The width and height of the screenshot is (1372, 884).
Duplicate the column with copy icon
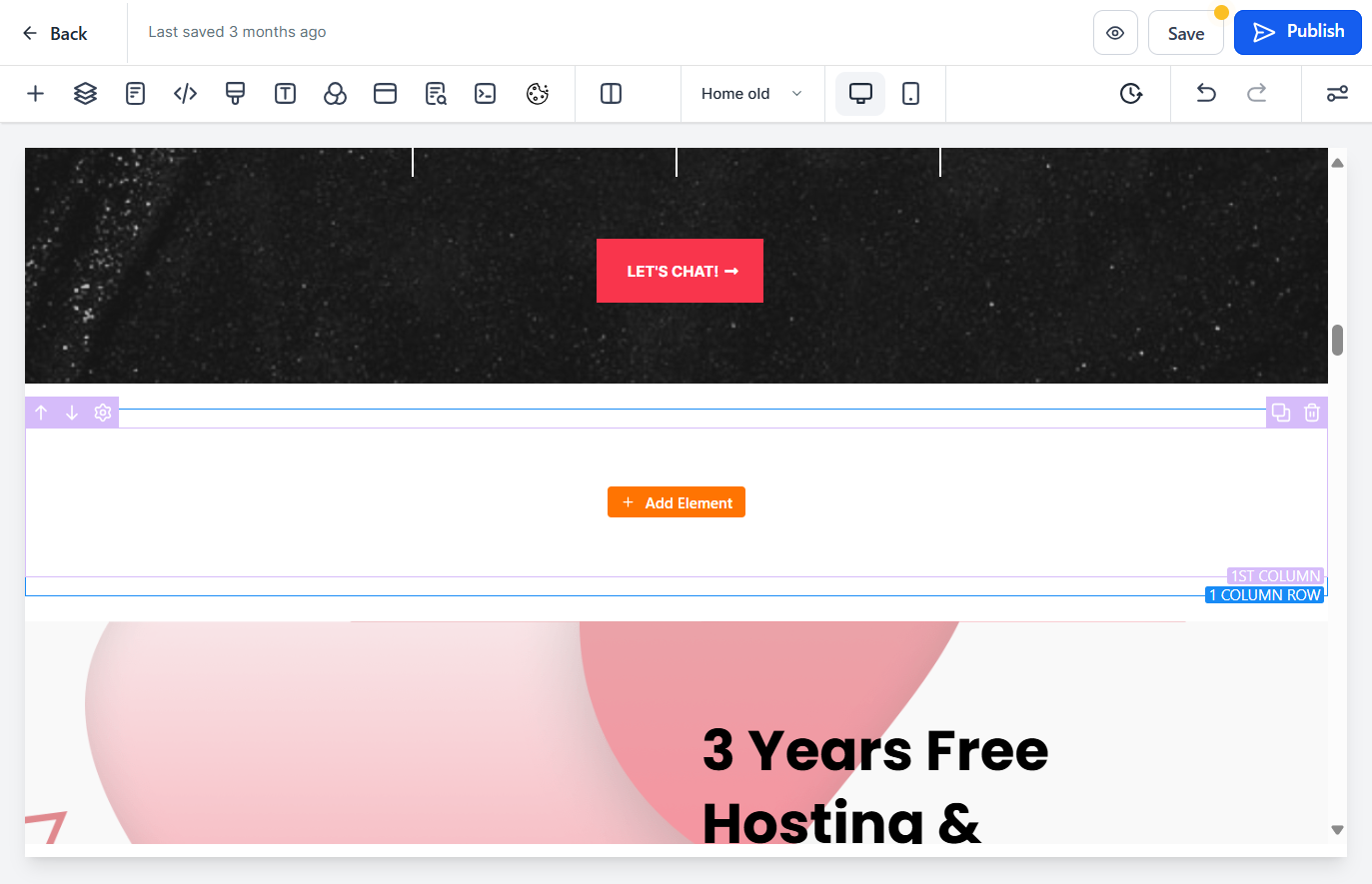pyautogui.click(x=1281, y=412)
